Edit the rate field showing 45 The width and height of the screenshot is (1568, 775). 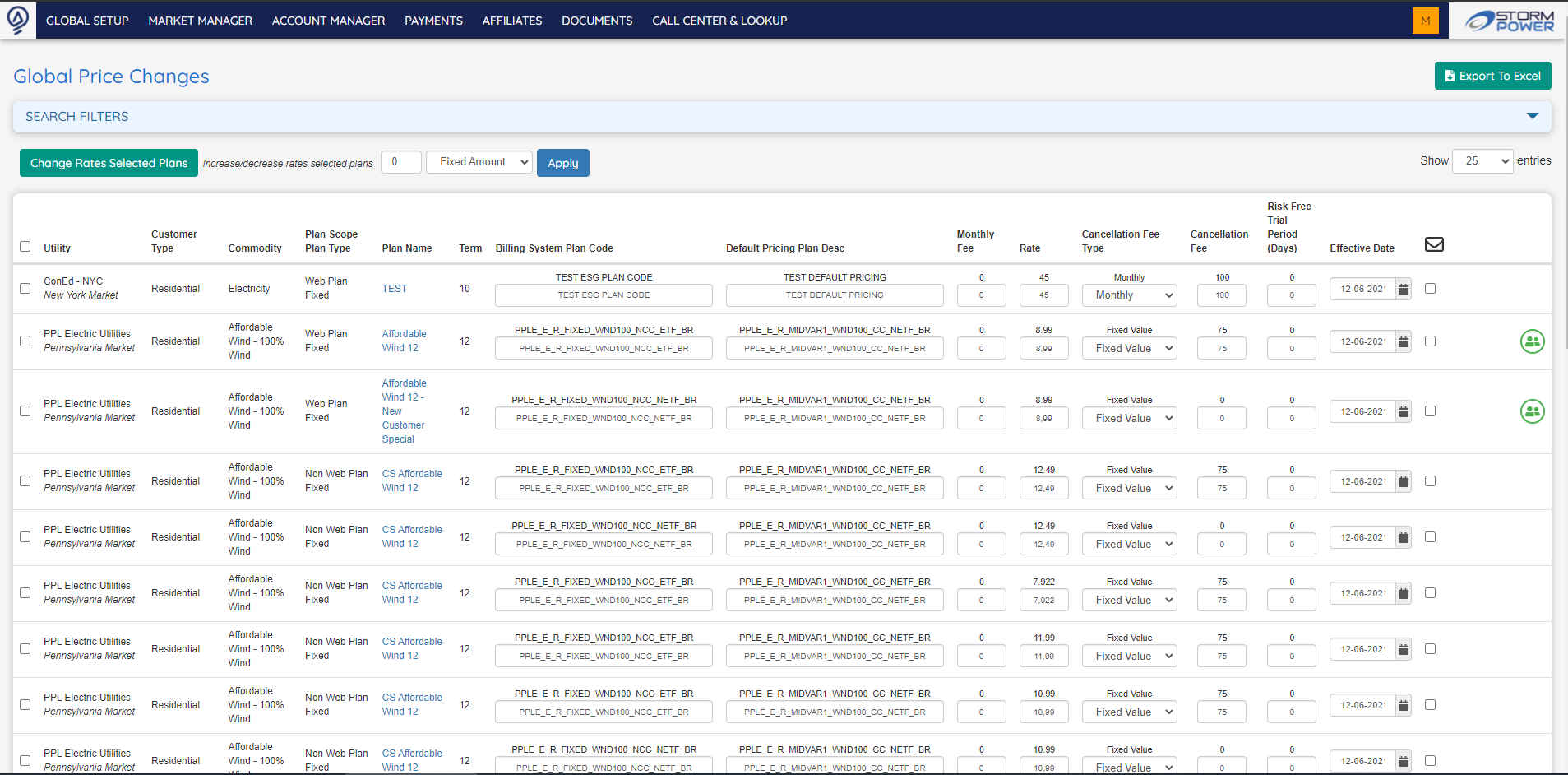coord(1043,295)
